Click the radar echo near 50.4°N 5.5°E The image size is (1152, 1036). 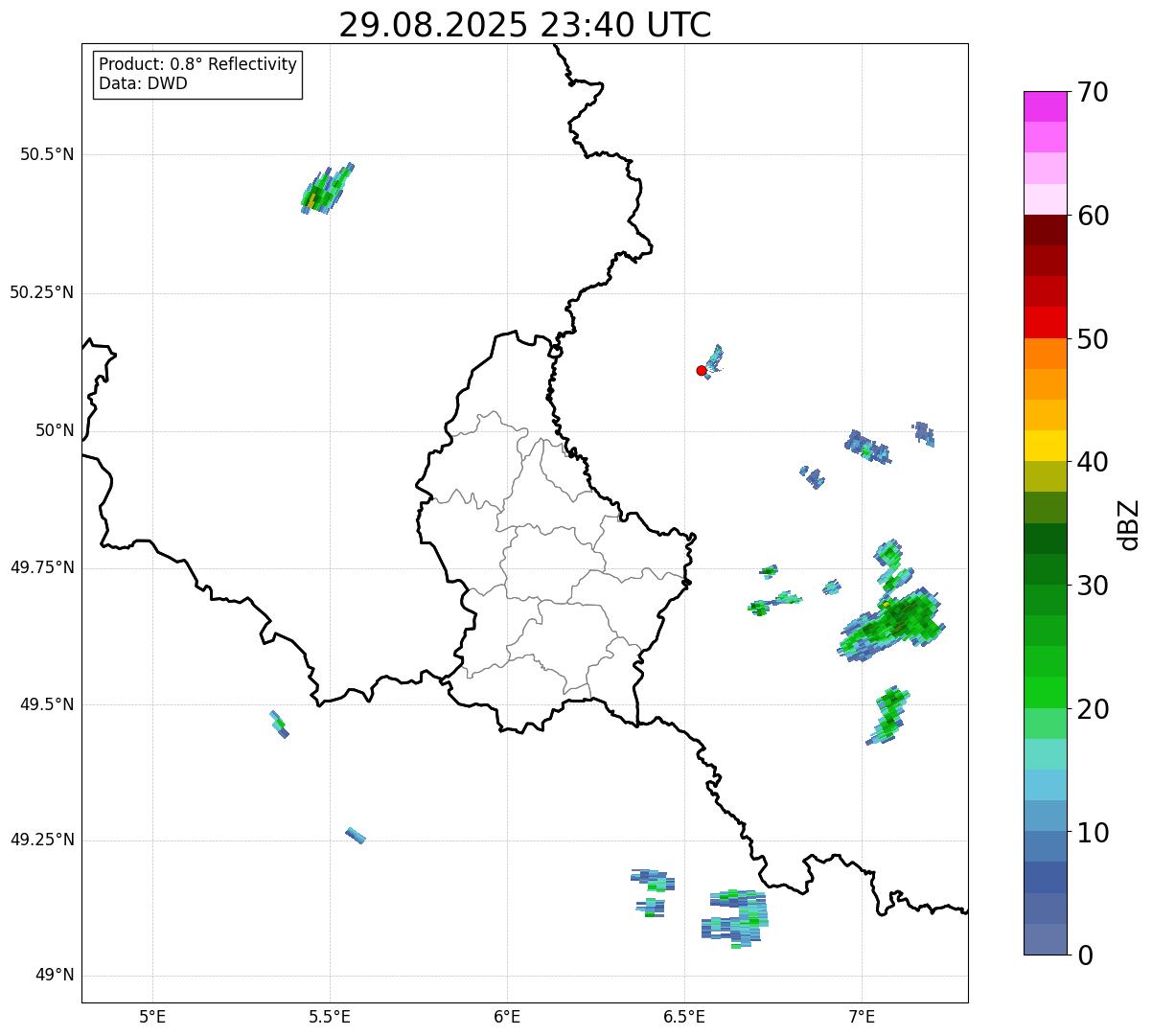[x=327, y=189]
